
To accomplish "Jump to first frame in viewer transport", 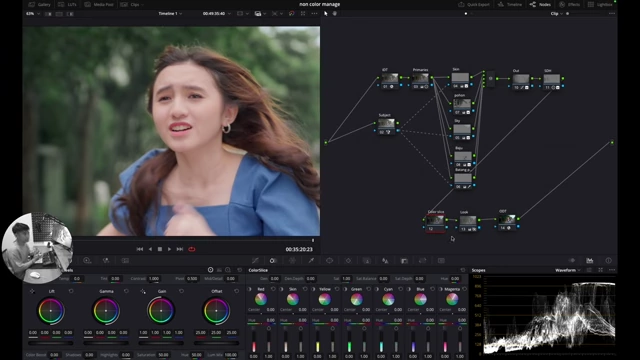I will [140, 249].
